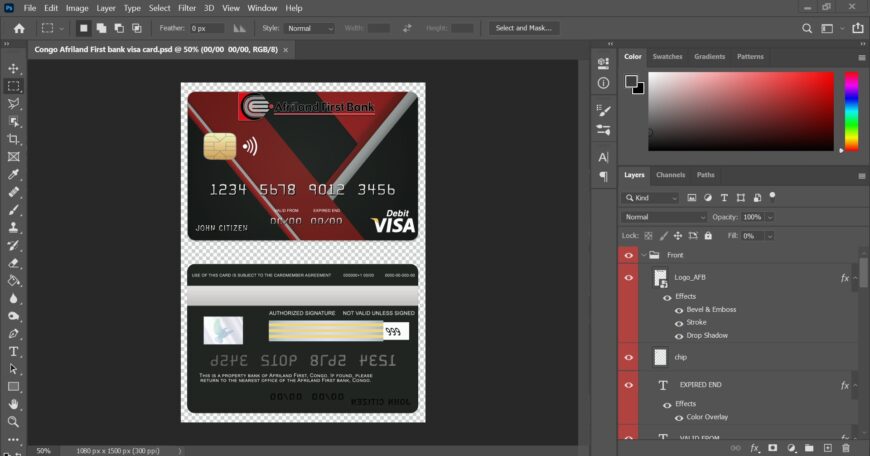Open the Layer menu
Screen dimensions: 870x456
105,8
